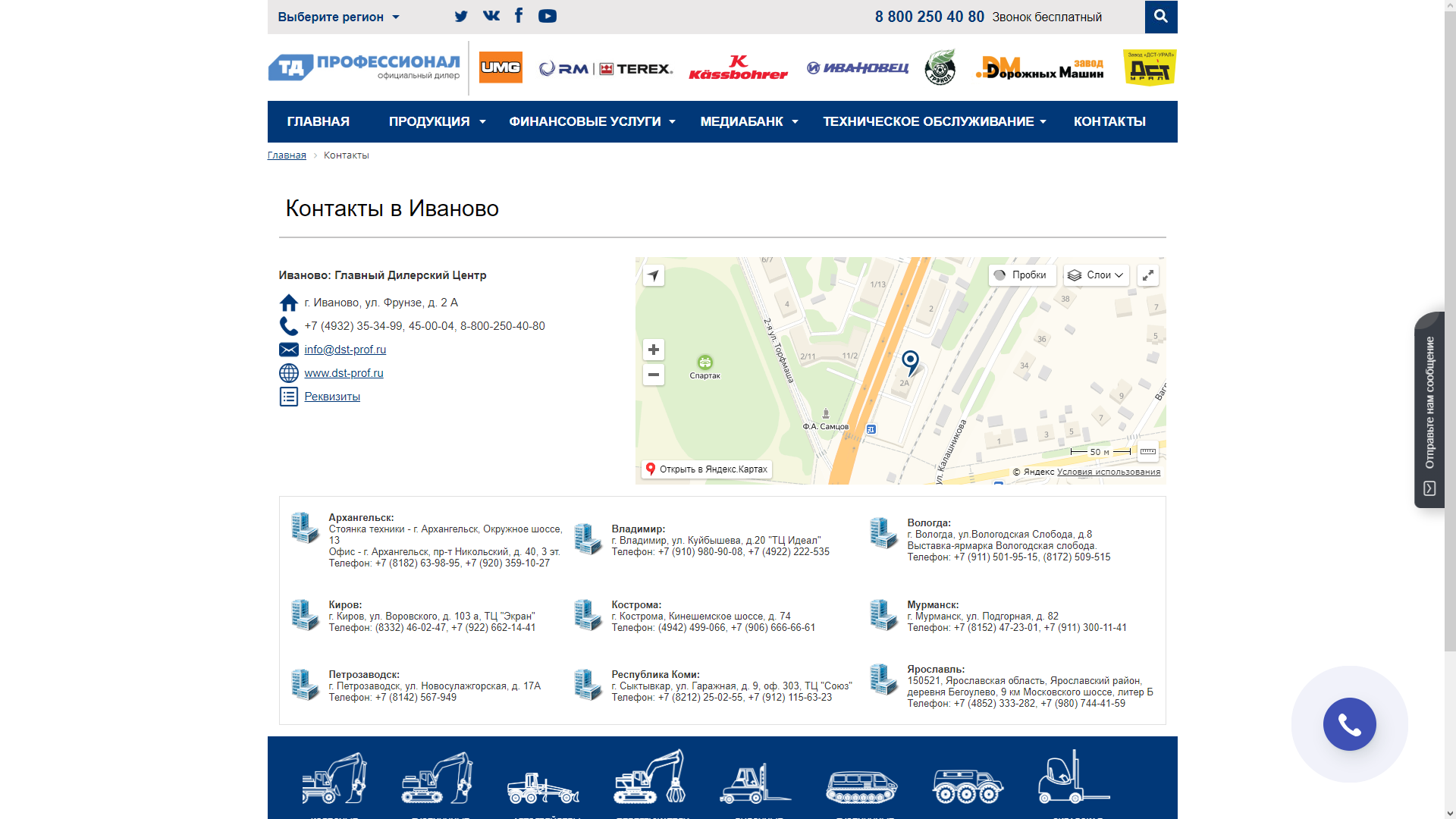Zoom out the map with minus
1456x819 pixels.
(654, 375)
